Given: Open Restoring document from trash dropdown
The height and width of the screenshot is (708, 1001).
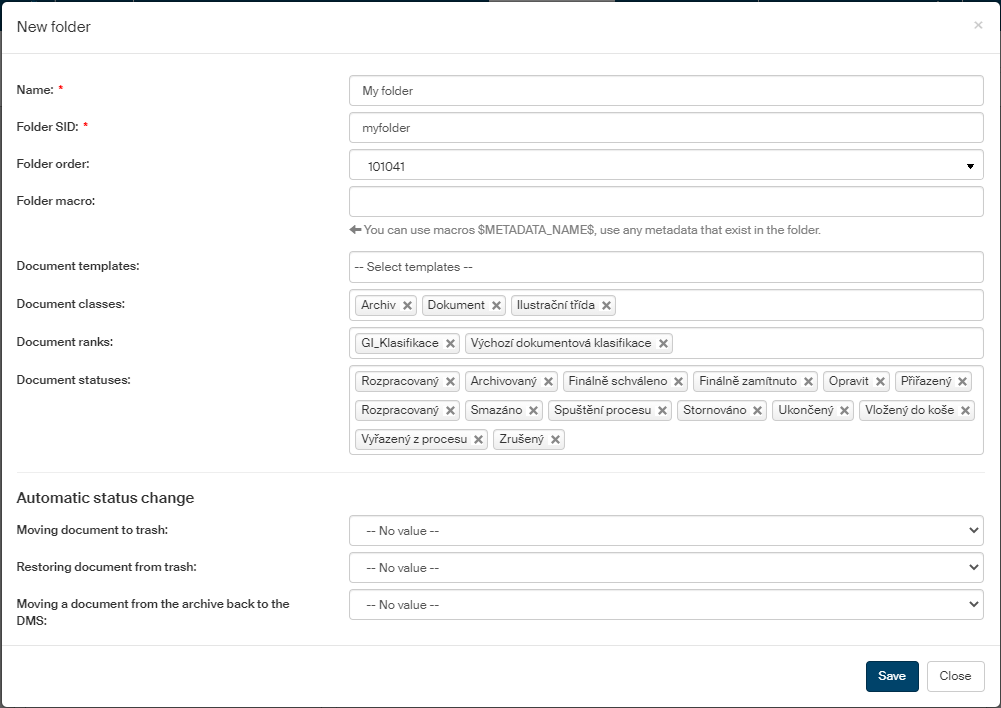Looking at the screenshot, I should tap(666, 568).
